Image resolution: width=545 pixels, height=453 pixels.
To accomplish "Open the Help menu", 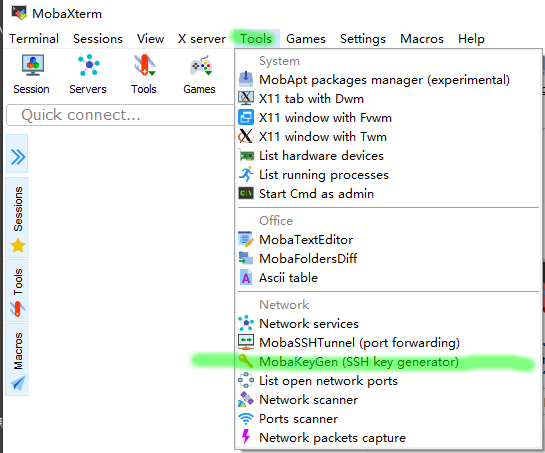I will tap(471, 39).
